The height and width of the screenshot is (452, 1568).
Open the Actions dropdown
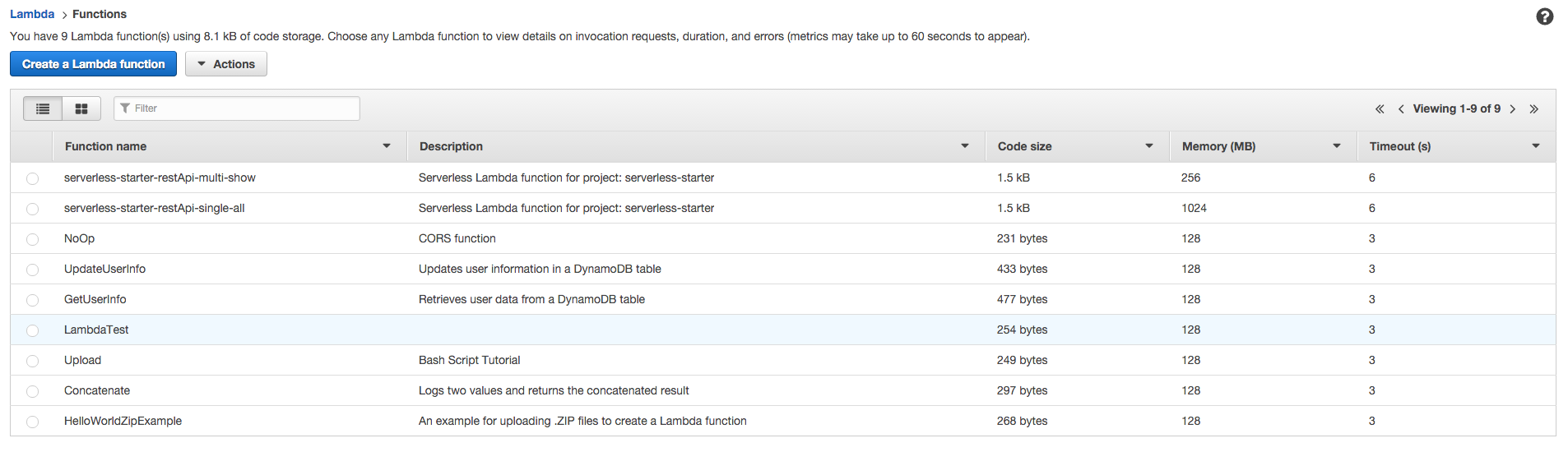click(226, 64)
